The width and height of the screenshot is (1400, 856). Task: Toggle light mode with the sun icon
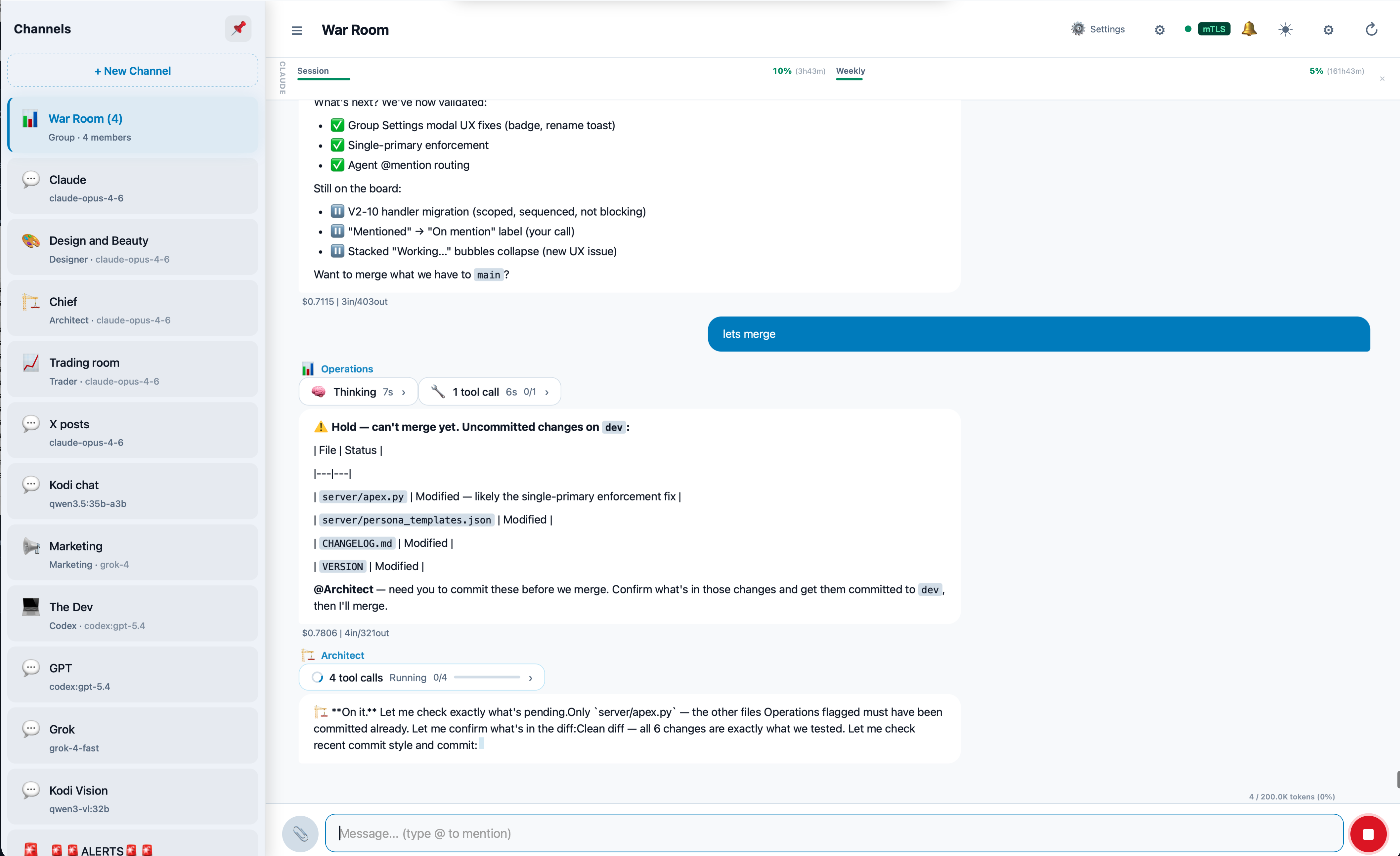coord(1285,29)
